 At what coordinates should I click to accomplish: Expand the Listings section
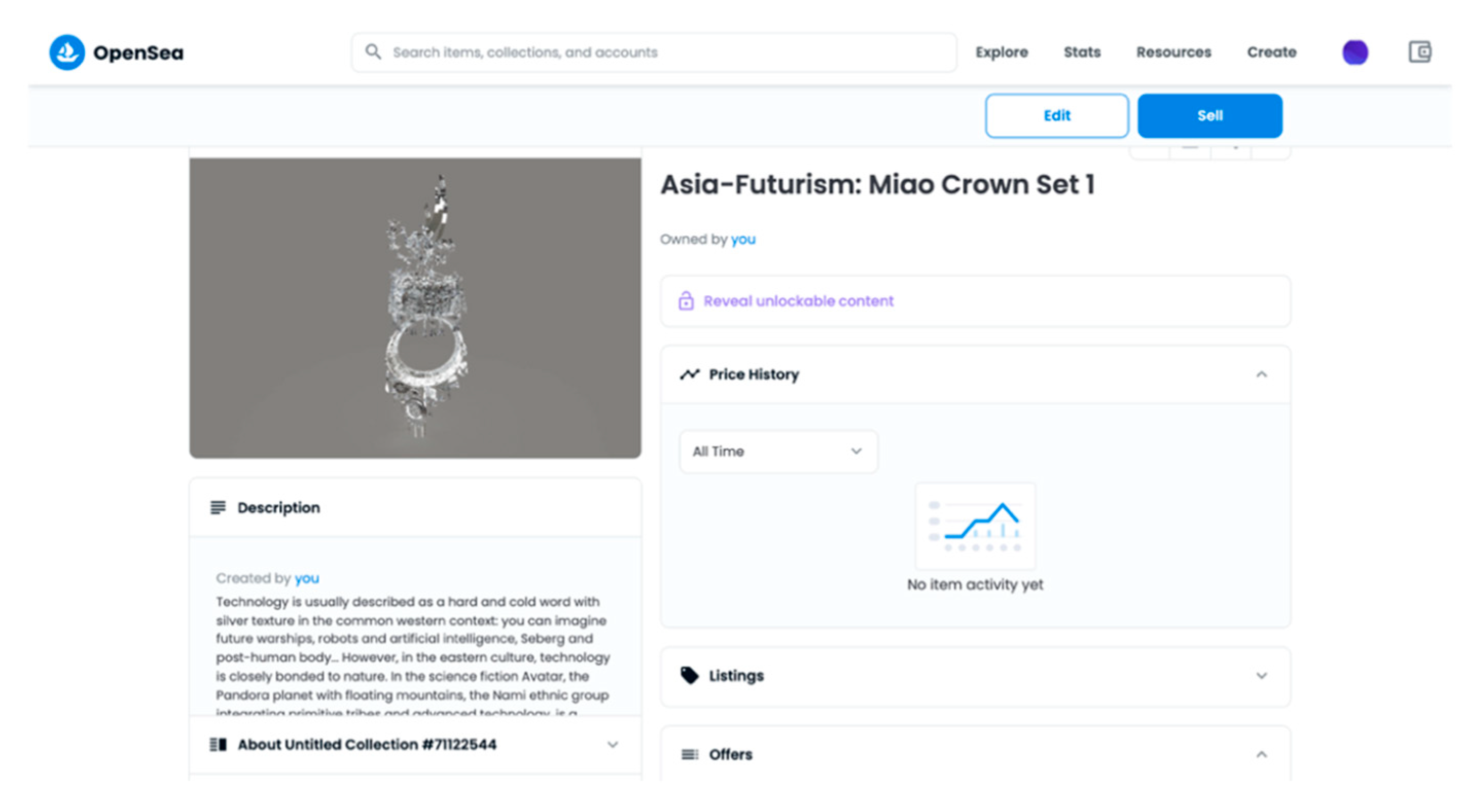pos(1261,676)
